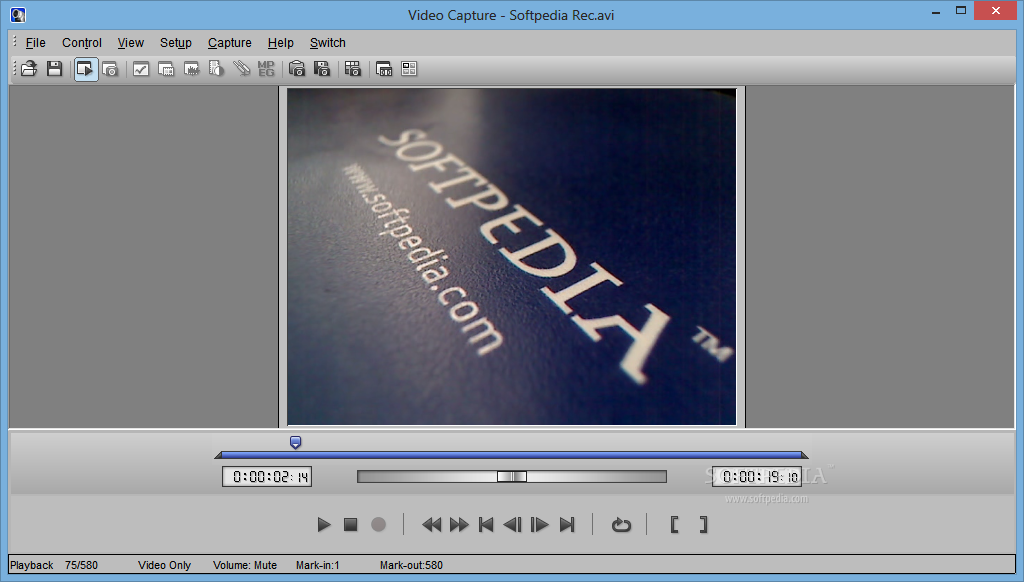The height and width of the screenshot is (582, 1024).
Task: Toggle the Playback mode toolbar button
Action: point(86,69)
